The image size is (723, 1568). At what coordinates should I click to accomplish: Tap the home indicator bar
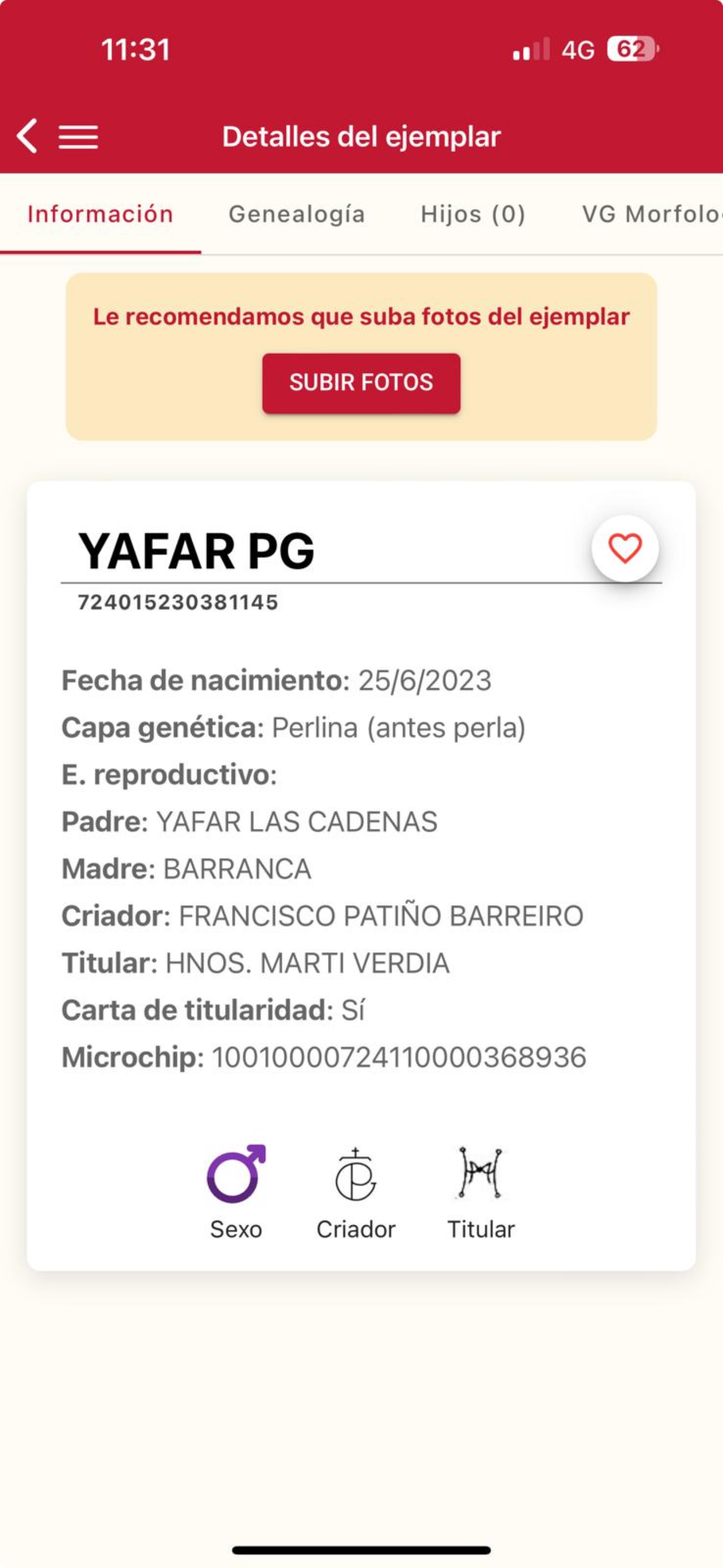tap(361, 1549)
